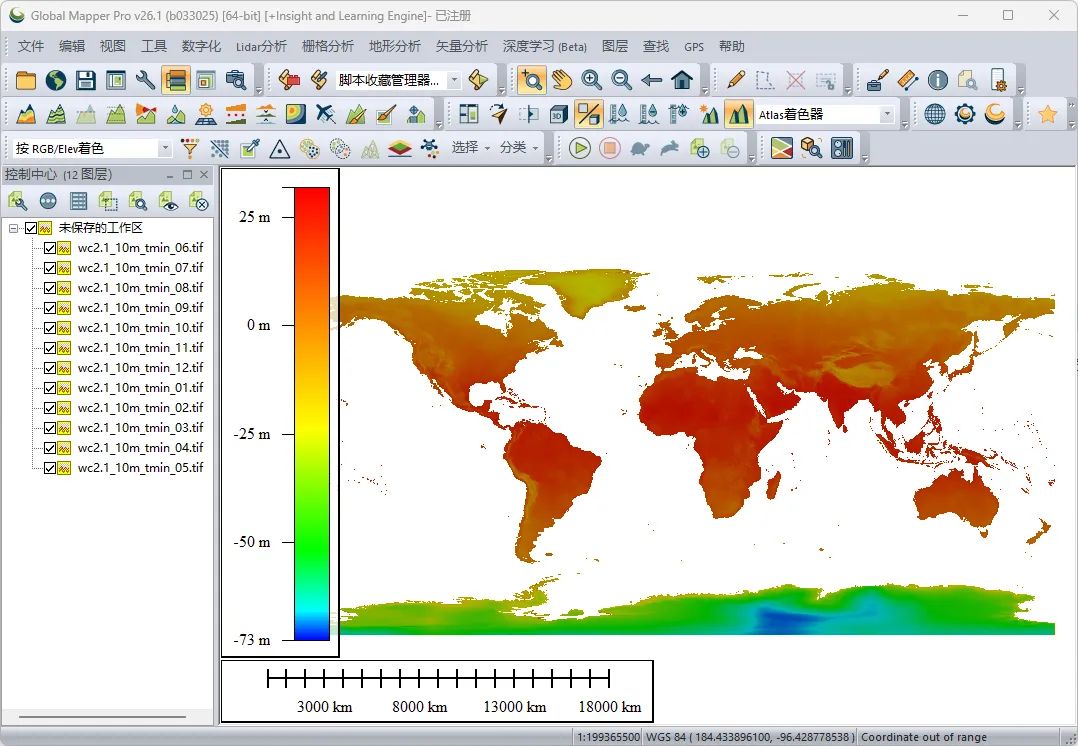Open the Atlas着色器 shader dropdown
Viewport: 1078px width, 746px height.
point(887,114)
